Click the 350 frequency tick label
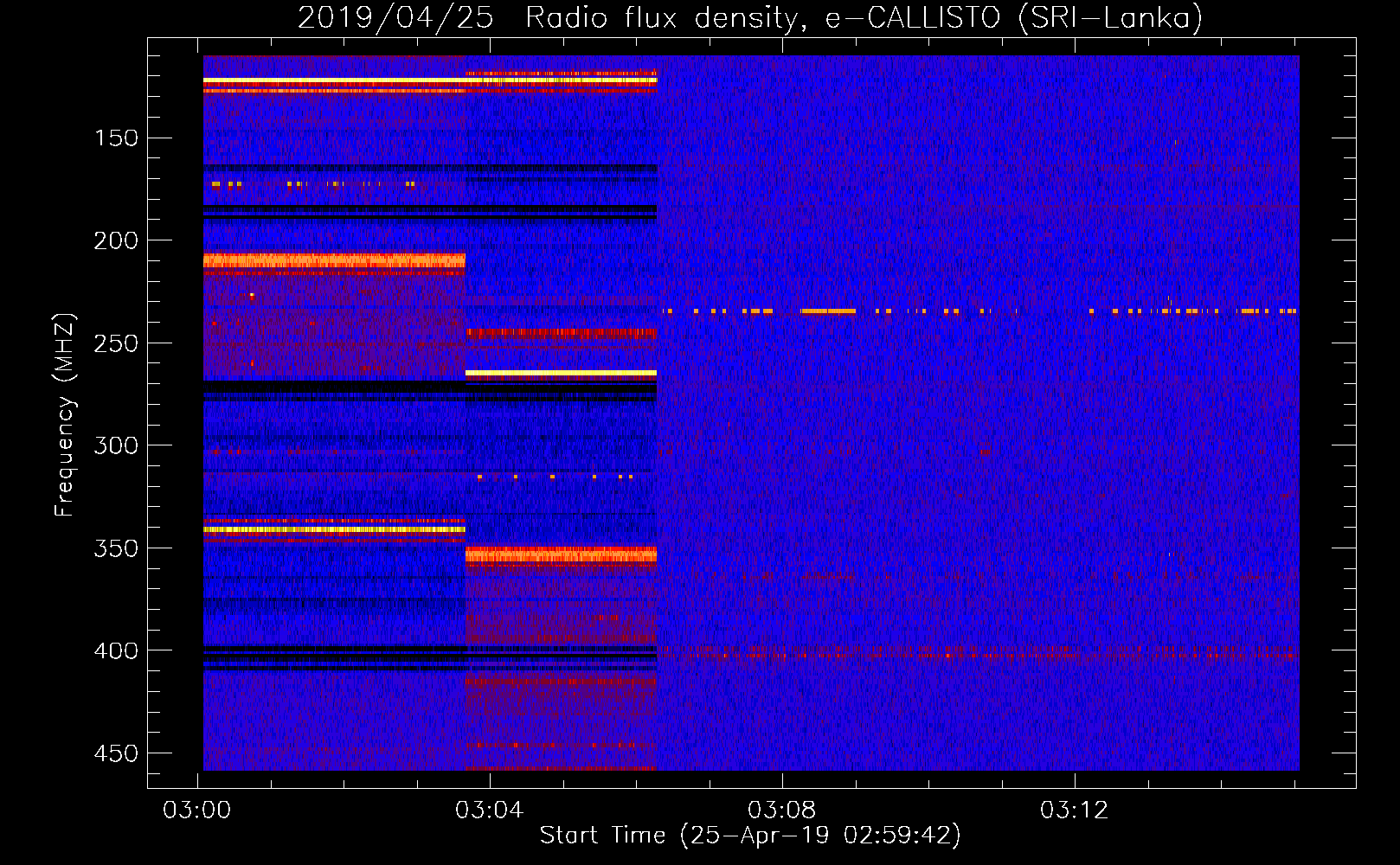 116,548
